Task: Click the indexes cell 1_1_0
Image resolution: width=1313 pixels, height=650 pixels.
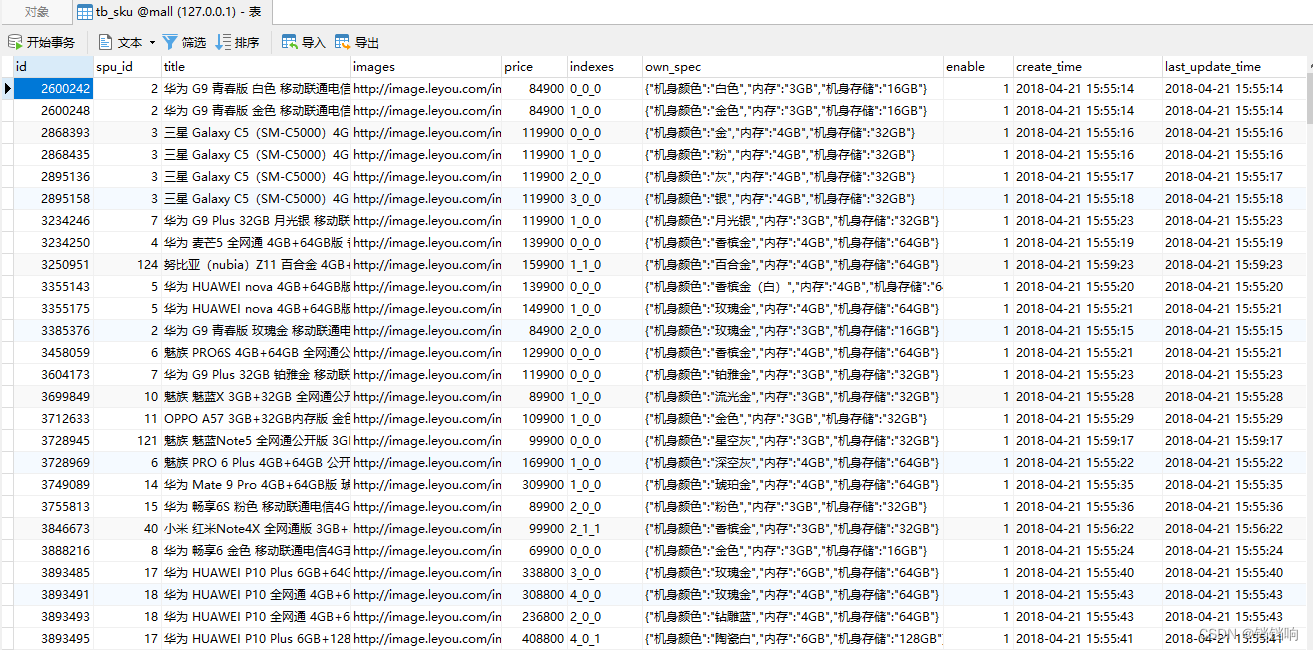Action: (605, 264)
